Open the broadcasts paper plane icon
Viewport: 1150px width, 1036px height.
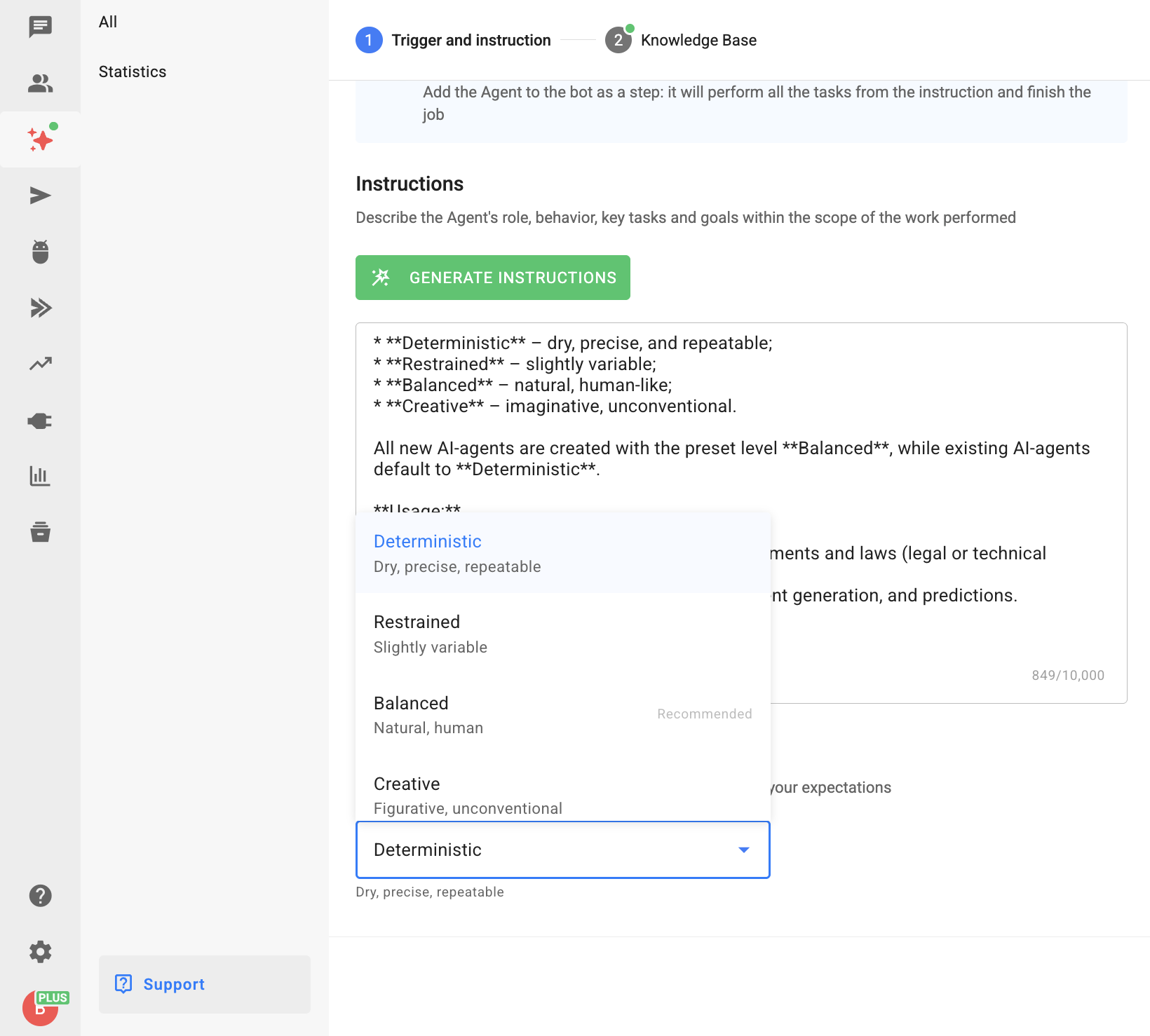(40, 196)
